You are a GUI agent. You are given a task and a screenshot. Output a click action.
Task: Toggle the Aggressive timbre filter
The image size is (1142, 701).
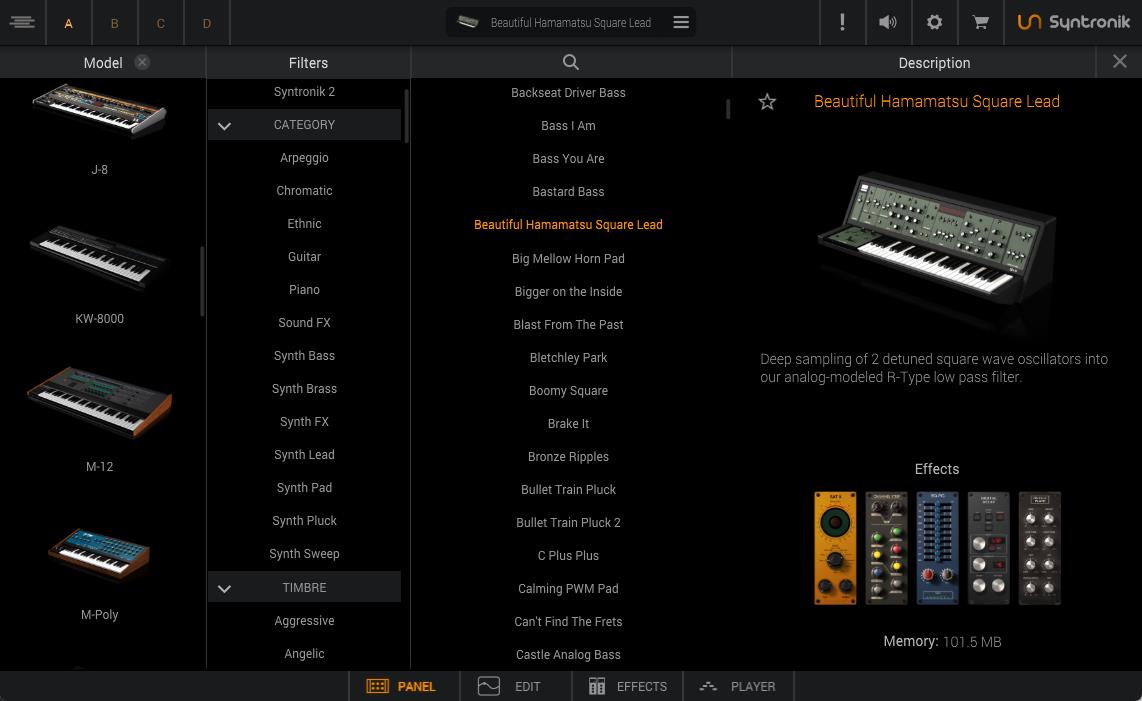[304, 621]
